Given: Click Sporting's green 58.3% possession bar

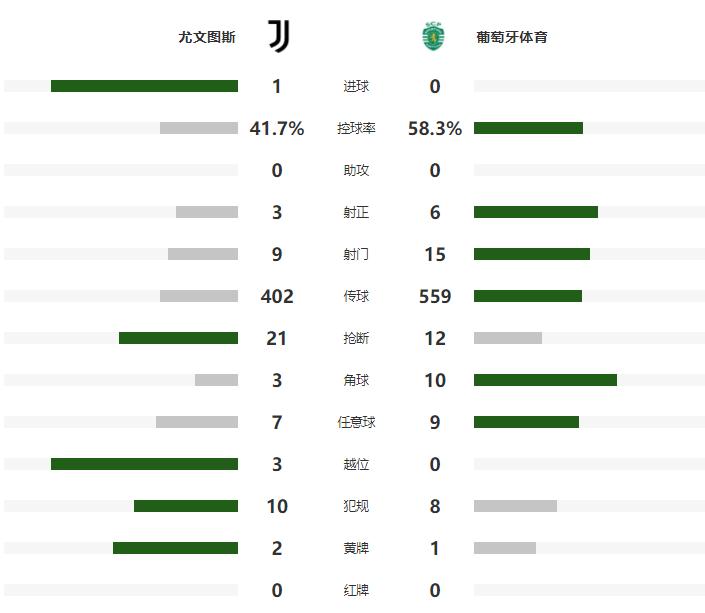Looking at the screenshot, I should (x=528, y=128).
